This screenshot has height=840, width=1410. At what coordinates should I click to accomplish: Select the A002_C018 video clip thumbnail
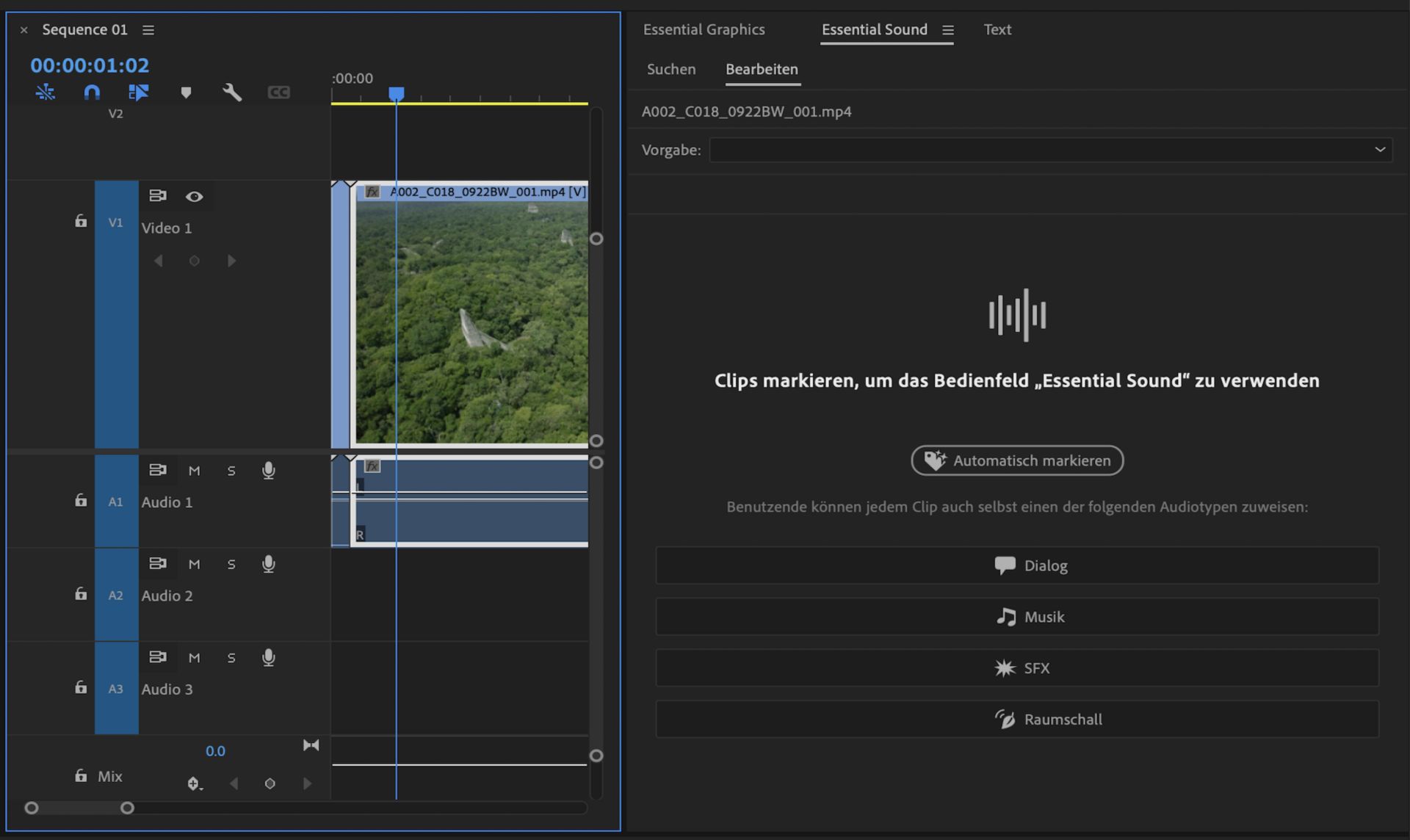coord(471,322)
